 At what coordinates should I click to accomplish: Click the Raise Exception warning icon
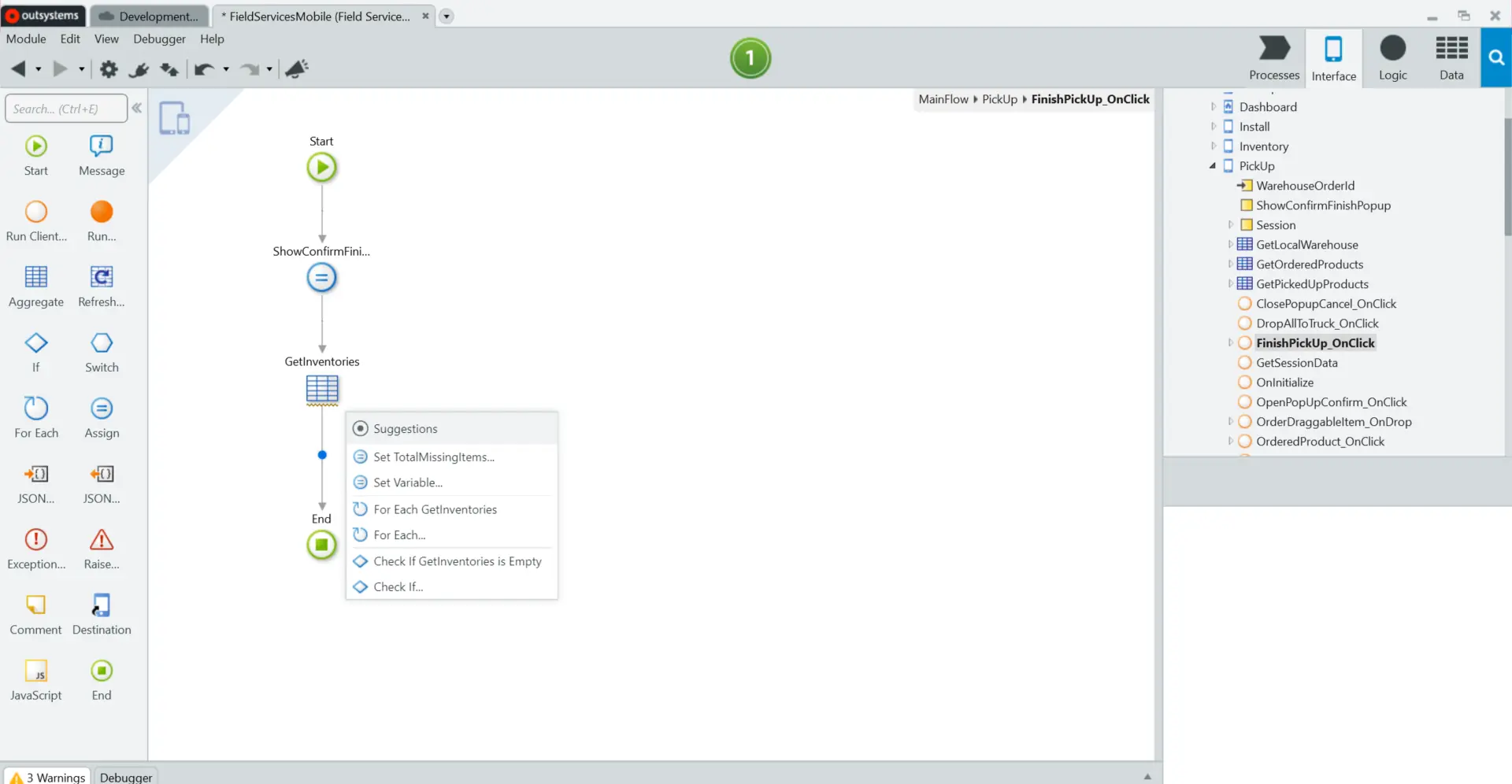(102, 540)
